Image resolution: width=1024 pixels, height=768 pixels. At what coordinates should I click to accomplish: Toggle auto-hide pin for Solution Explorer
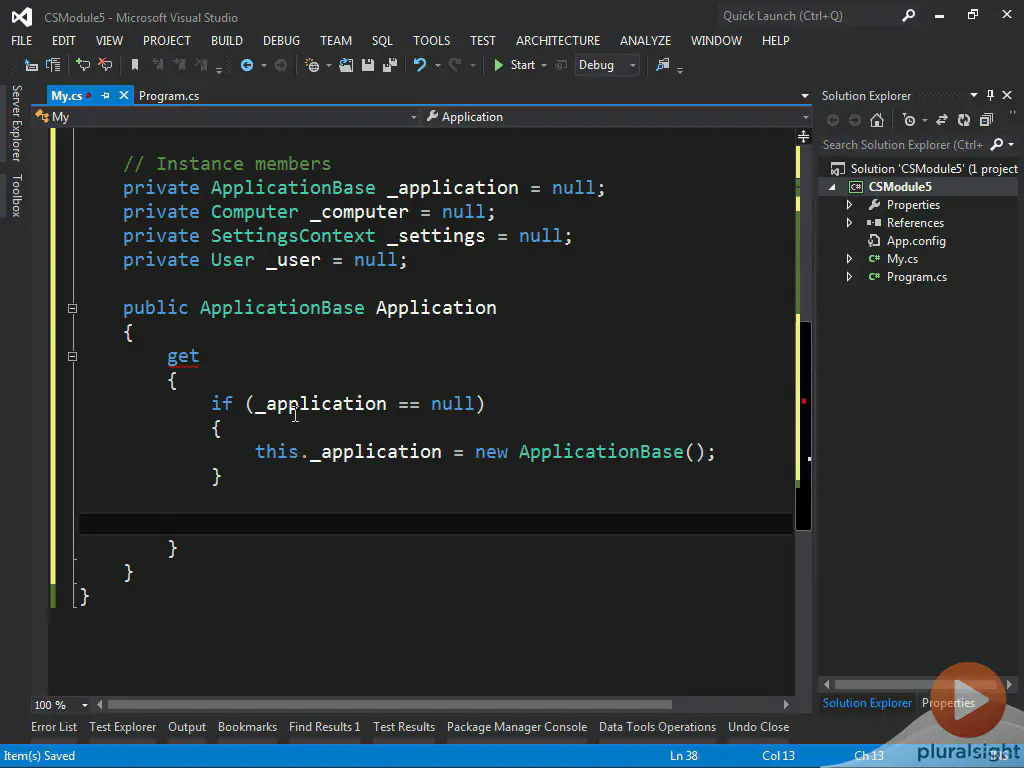tap(991, 96)
